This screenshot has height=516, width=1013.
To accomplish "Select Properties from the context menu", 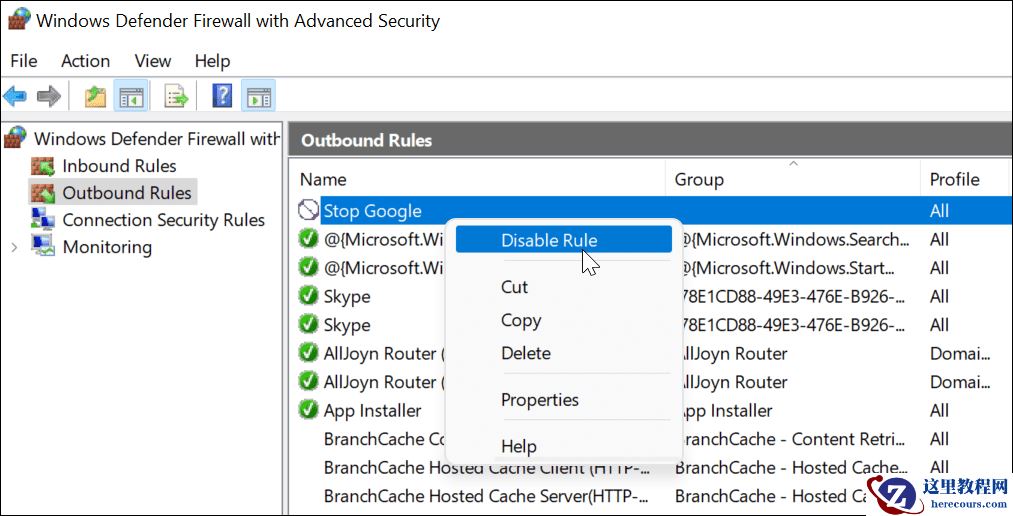I will 539,400.
